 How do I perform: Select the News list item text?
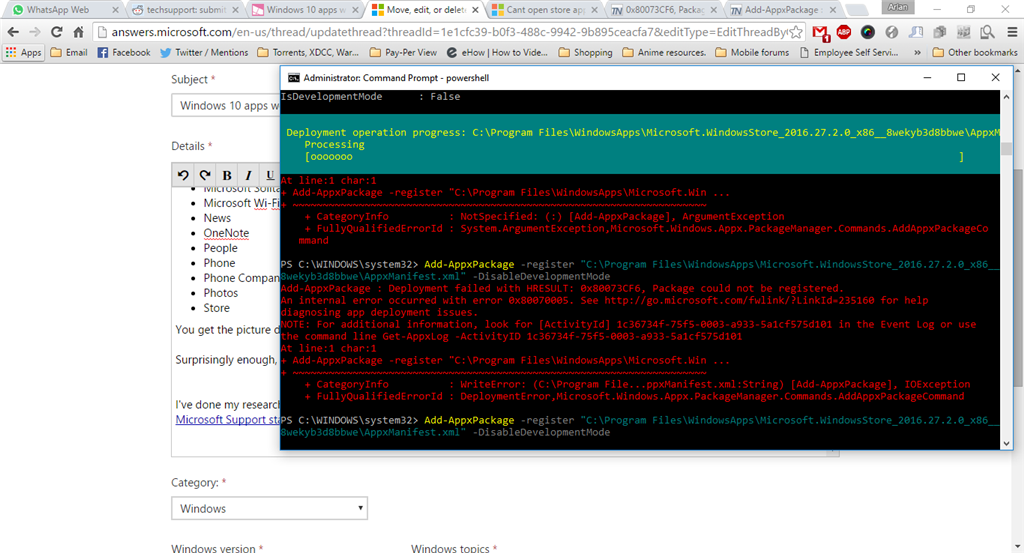pyautogui.click(x=217, y=218)
